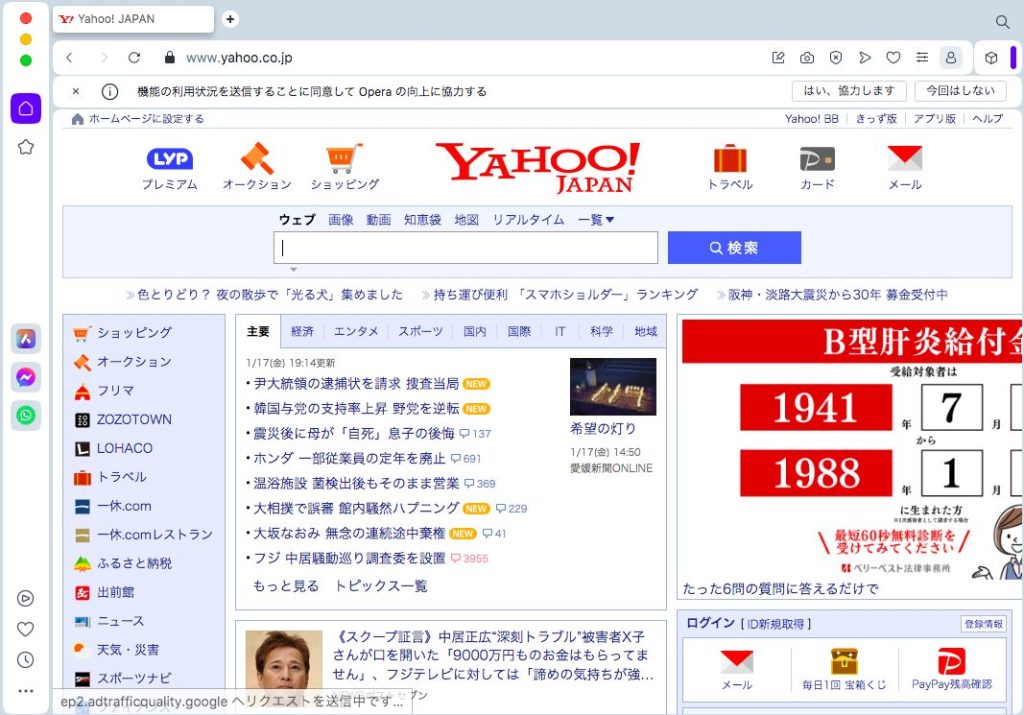1024x715 pixels.
Task: Click ID新規取得 link in login box
Action: tap(776, 624)
